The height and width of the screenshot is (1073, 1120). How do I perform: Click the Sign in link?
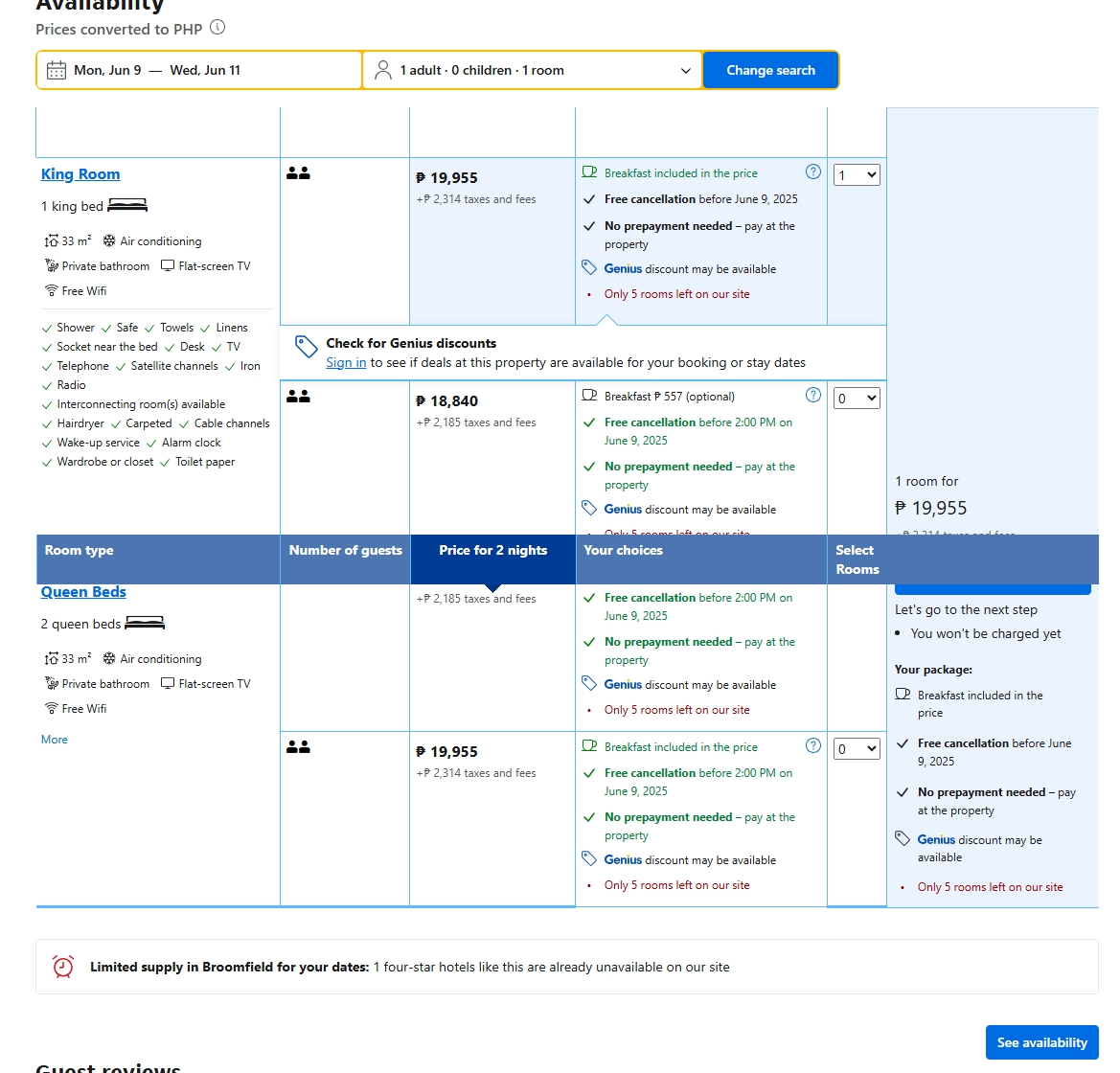[346, 363]
